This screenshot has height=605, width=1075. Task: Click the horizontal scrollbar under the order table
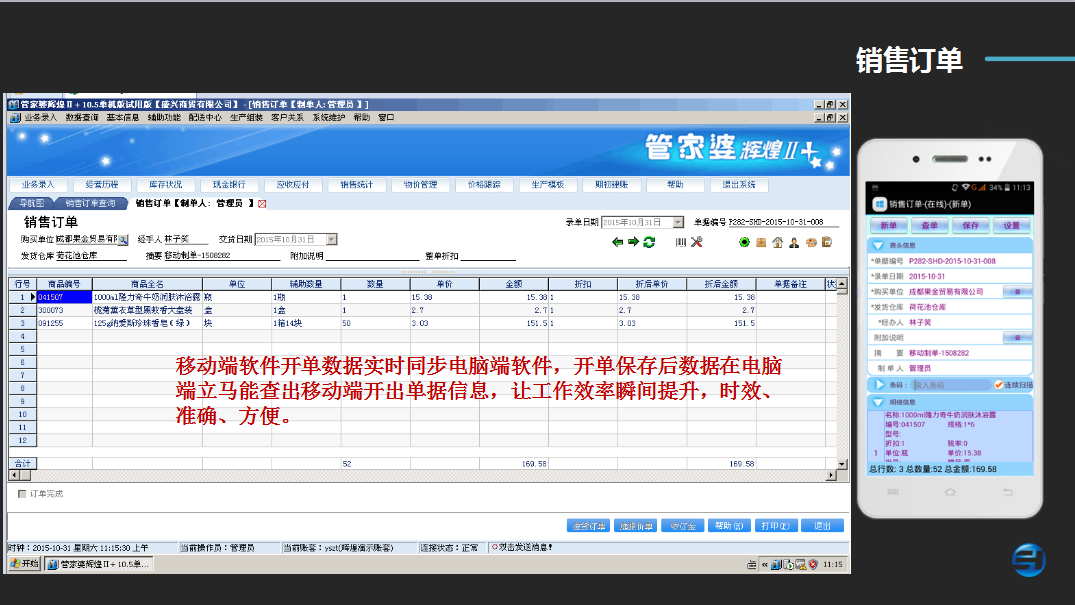click(422, 475)
